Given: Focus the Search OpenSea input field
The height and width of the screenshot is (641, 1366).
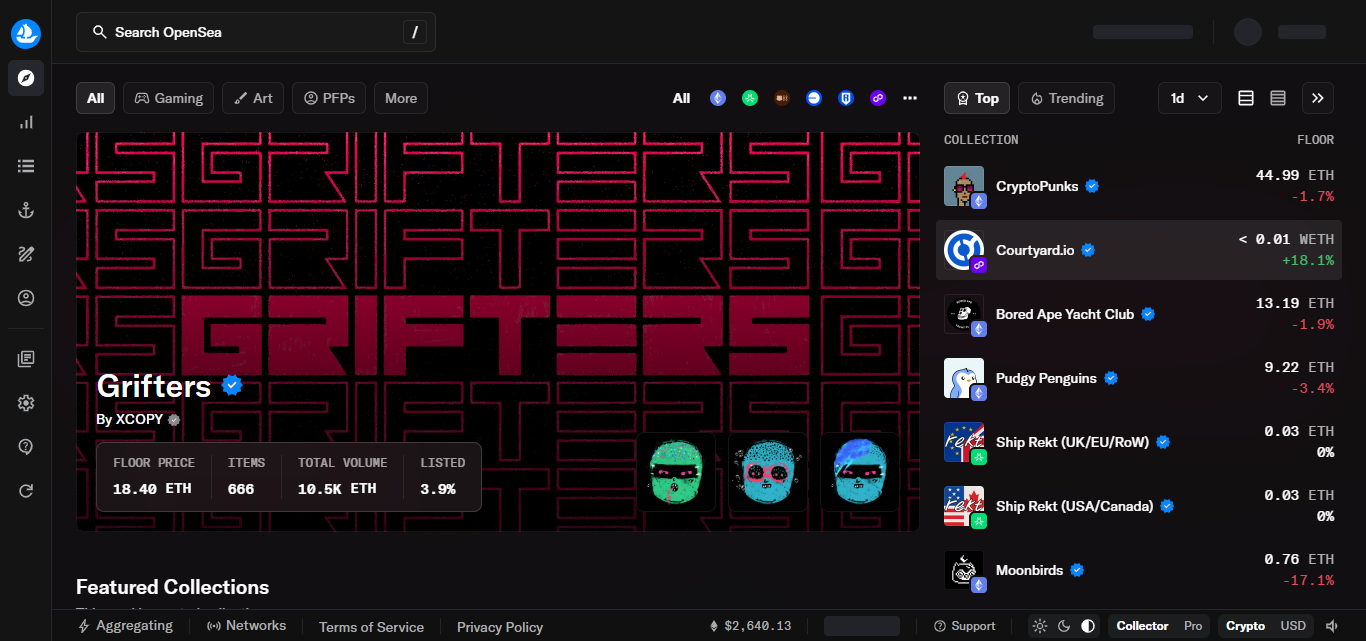Looking at the screenshot, I should (x=256, y=32).
